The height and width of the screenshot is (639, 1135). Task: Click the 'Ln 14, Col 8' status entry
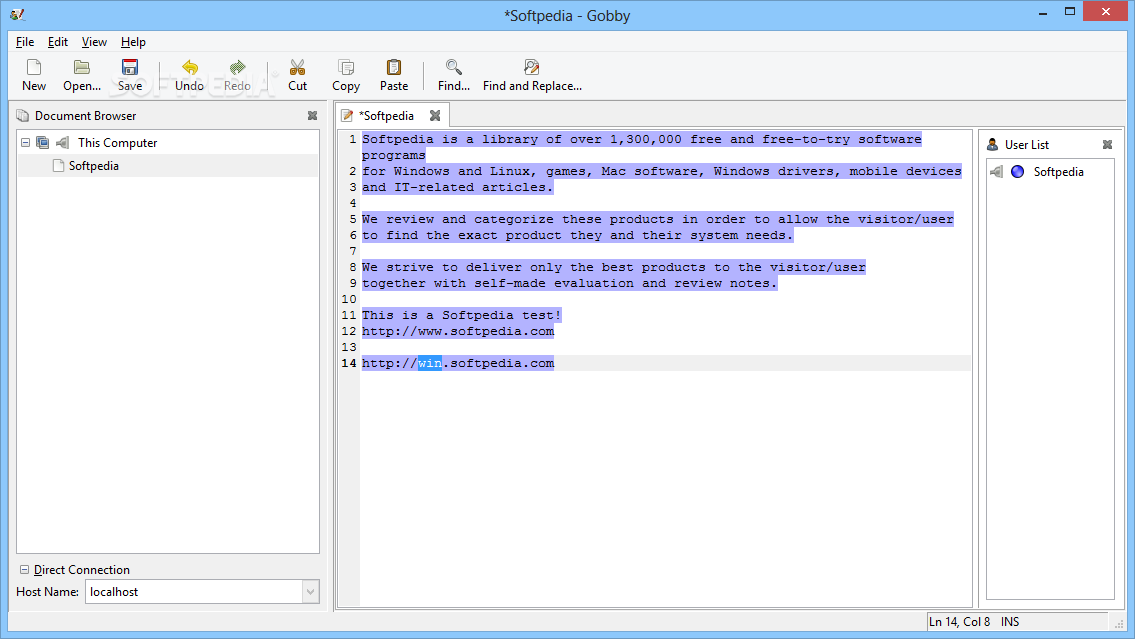(x=959, y=622)
